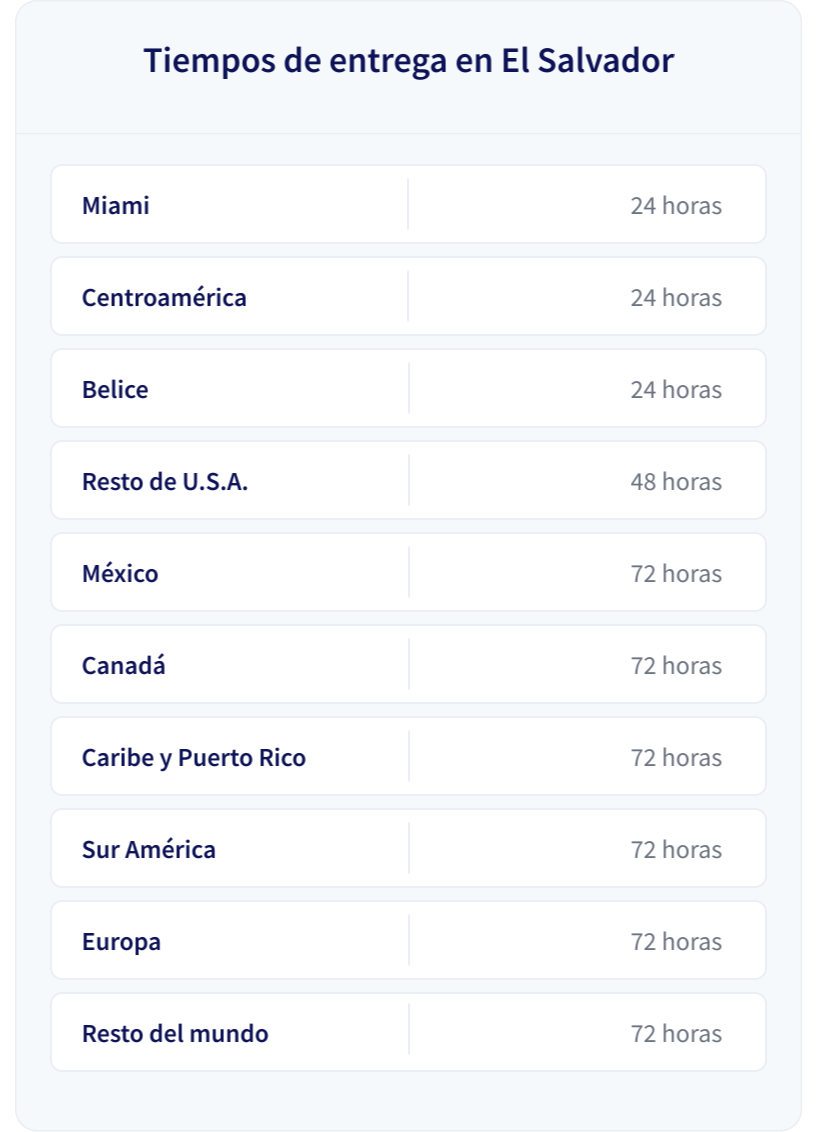Click the Caribe y Puerto Rico label

pos(193,758)
